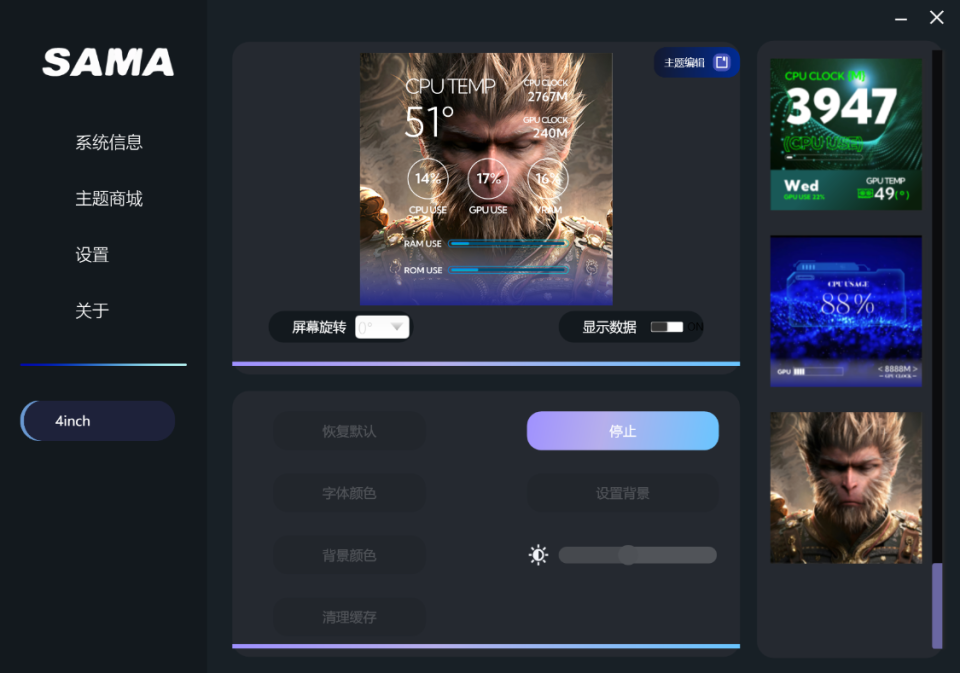The width and height of the screenshot is (960, 673).
Task: Open 主题商城 theme store
Action: point(107,198)
